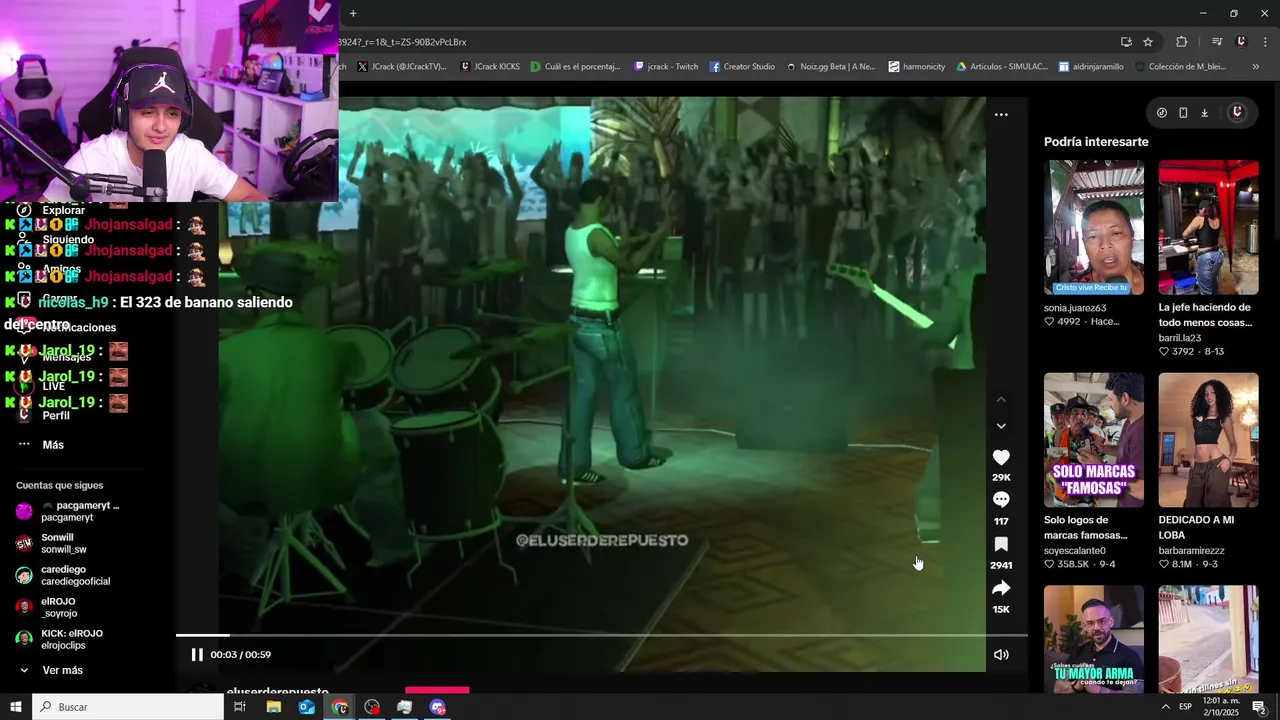This screenshot has width=1280, height=720.
Task: Select Siguiendo in TikTok sidebar
Action: 68,240
